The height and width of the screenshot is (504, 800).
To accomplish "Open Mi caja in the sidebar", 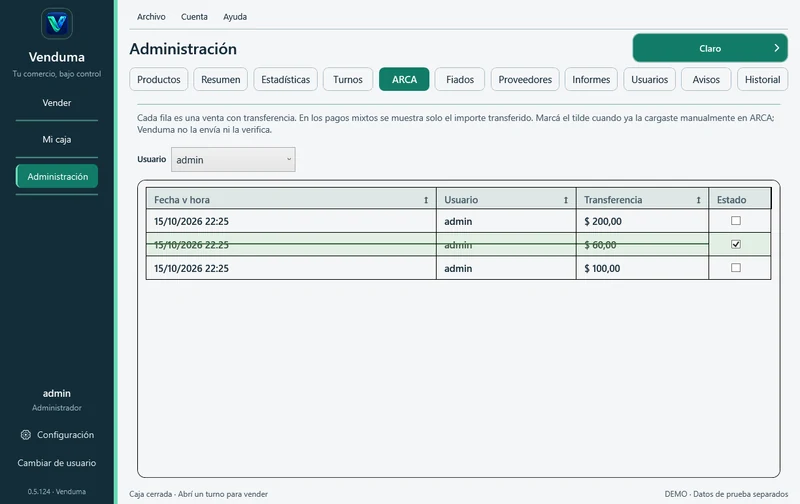I will click(57, 139).
